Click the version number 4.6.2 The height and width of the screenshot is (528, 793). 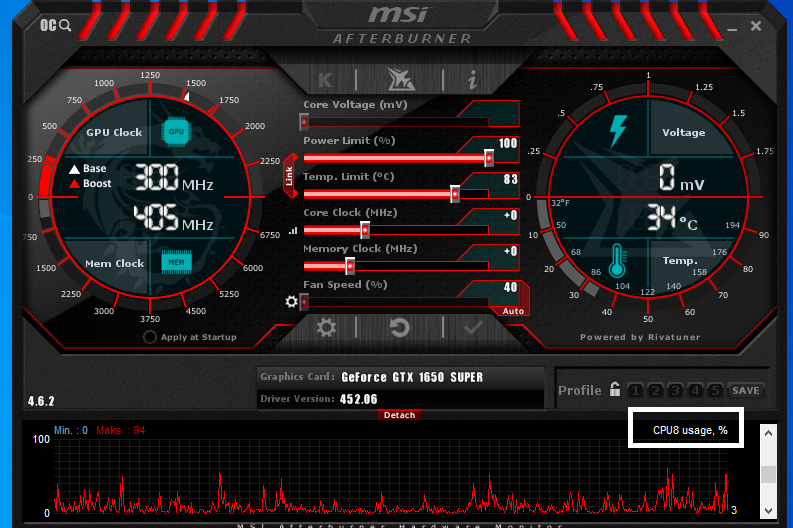pos(40,401)
